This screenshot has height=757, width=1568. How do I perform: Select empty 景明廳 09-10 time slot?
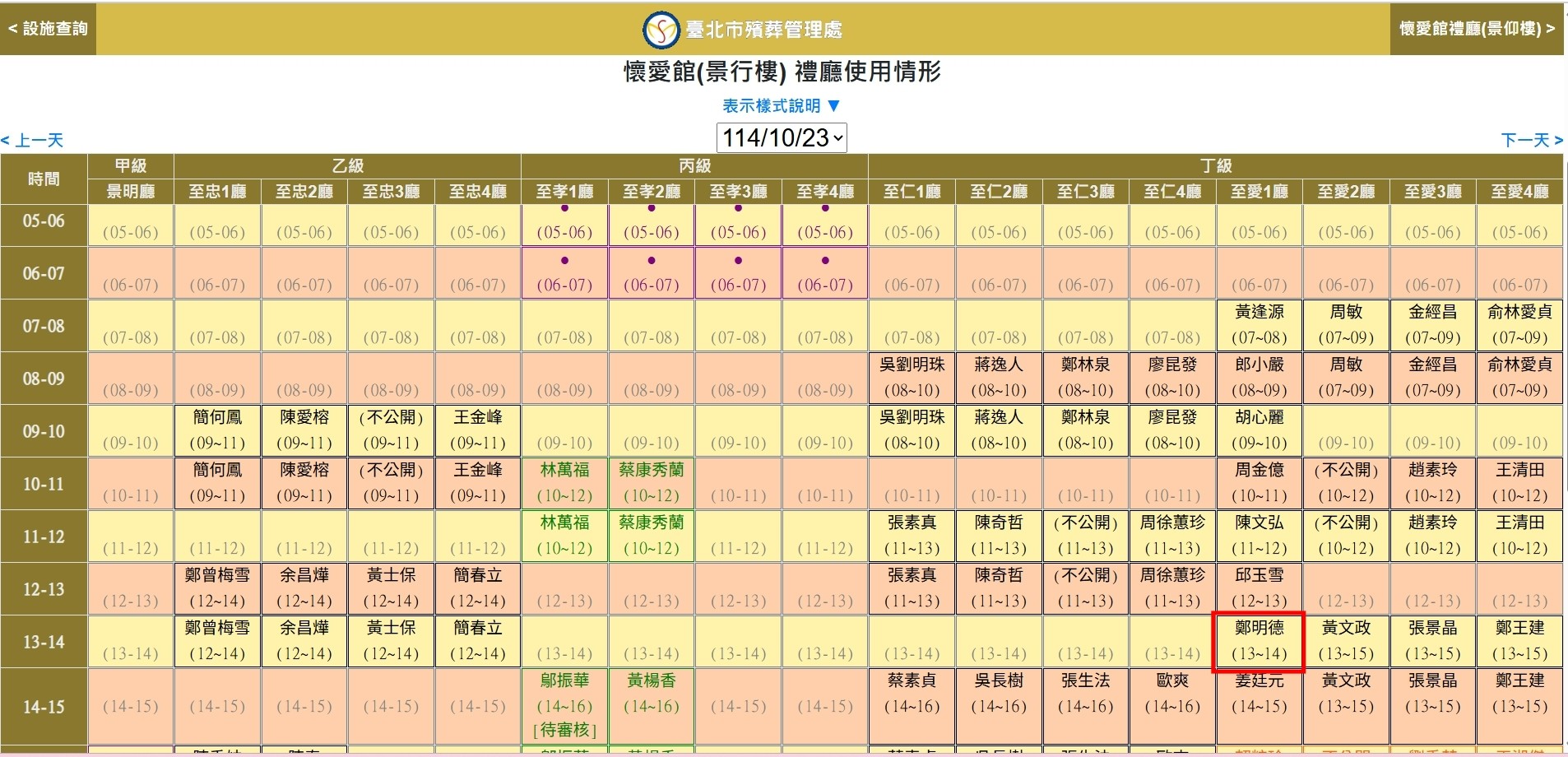pos(130,431)
